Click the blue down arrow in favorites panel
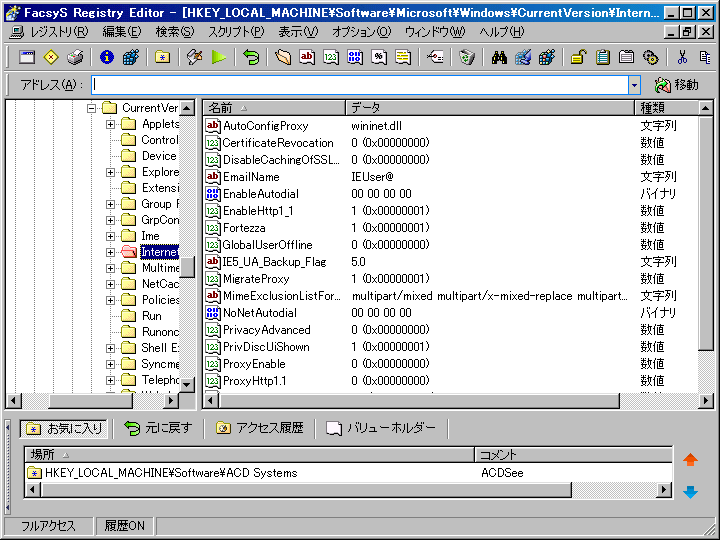This screenshot has width=720, height=540. (690, 492)
